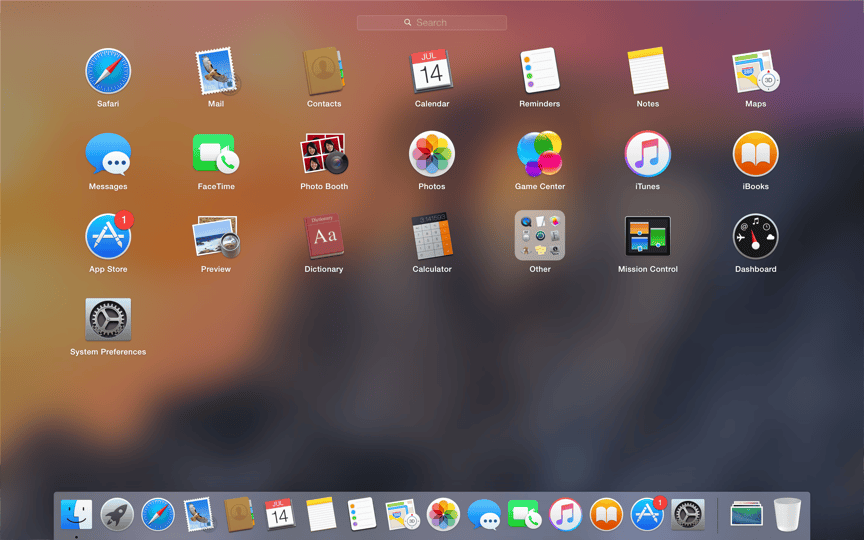Launch Maps from the Launchpad grid

tap(755, 71)
